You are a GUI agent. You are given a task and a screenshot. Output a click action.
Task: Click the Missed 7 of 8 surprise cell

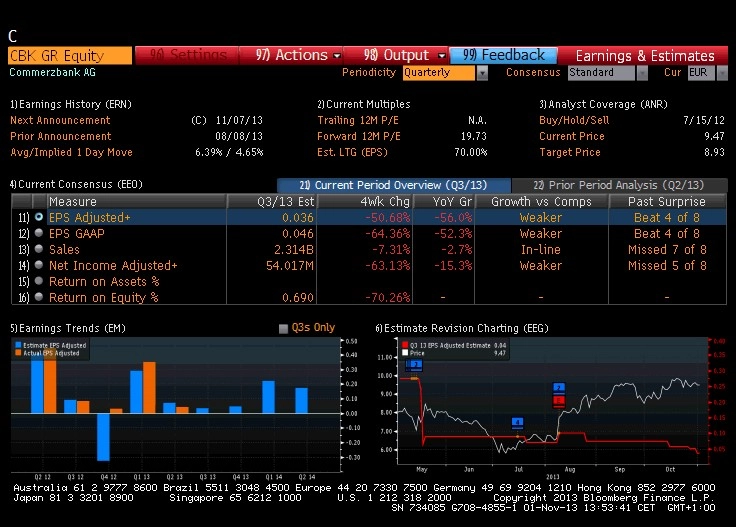point(667,249)
